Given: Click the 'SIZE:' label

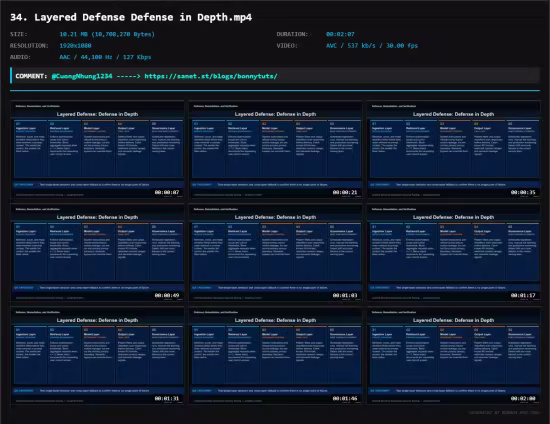Looking at the screenshot, I should pyautogui.click(x=19, y=34).
